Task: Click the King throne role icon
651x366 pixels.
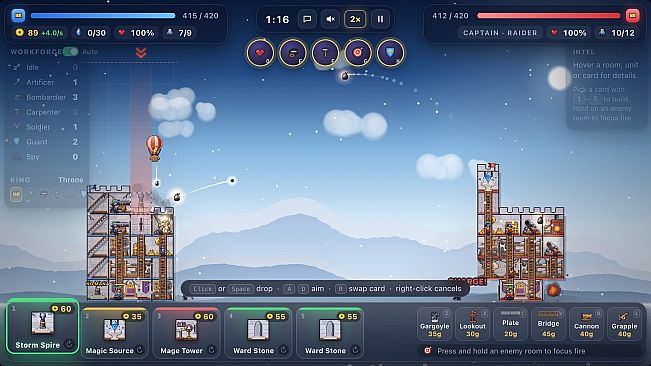Action: click(x=16, y=194)
